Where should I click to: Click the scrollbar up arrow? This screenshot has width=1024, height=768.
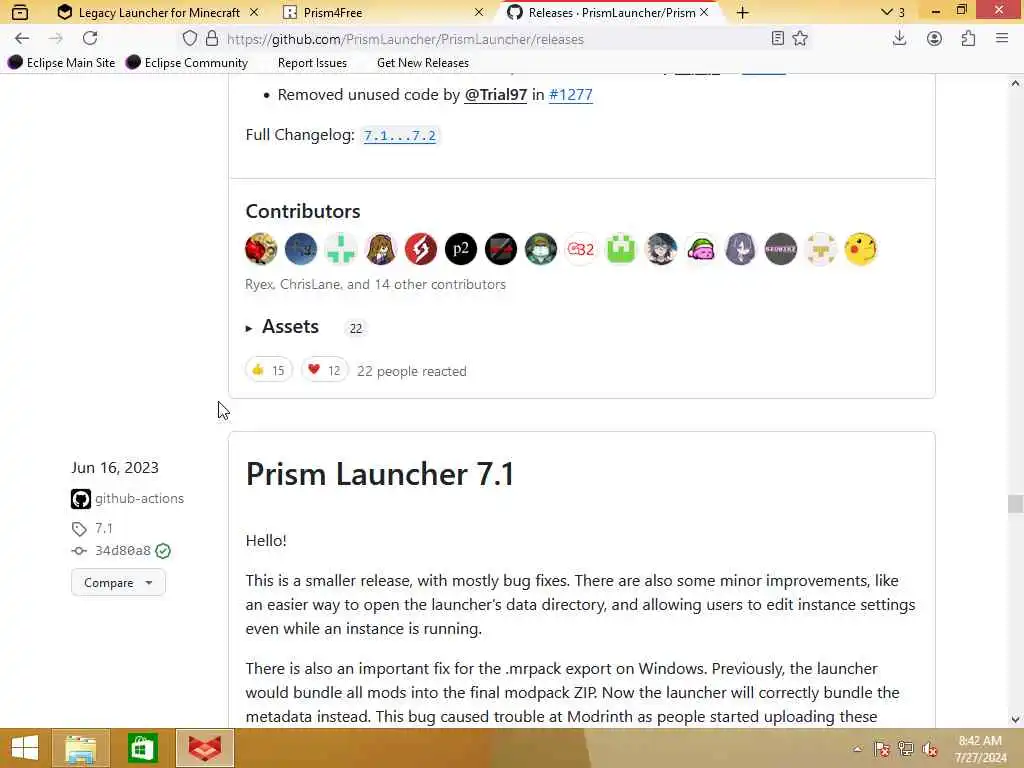(x=1015, y=83)
